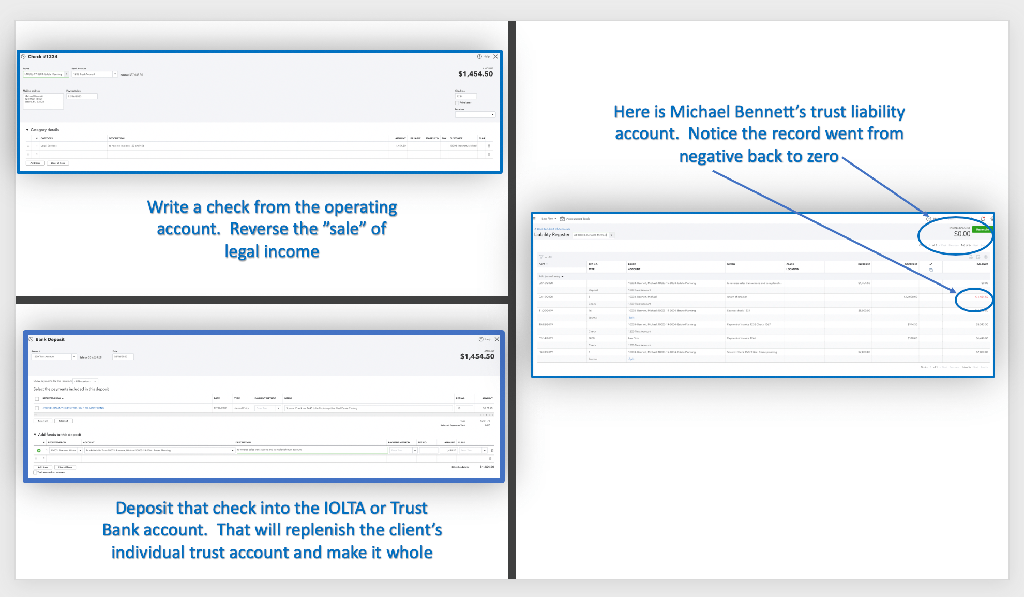Toggle the checkbox at the bottom of Bank Deposit
Viewport: 1024px width, 597px height.
tap(35, 472)
